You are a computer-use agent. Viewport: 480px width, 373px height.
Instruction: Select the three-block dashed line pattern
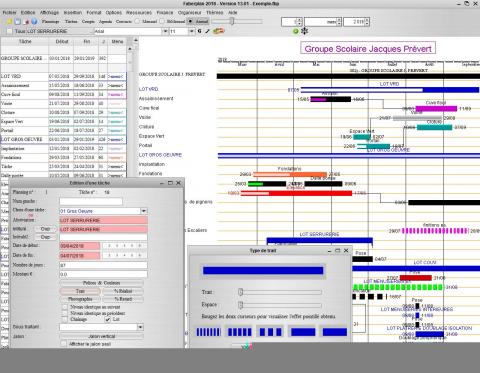point(271,332)
